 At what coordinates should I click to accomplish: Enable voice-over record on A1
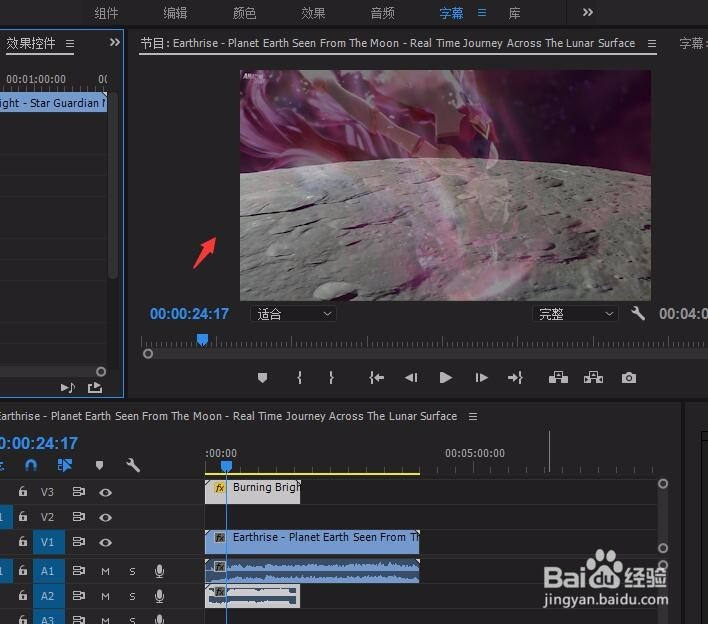(159, 571)
